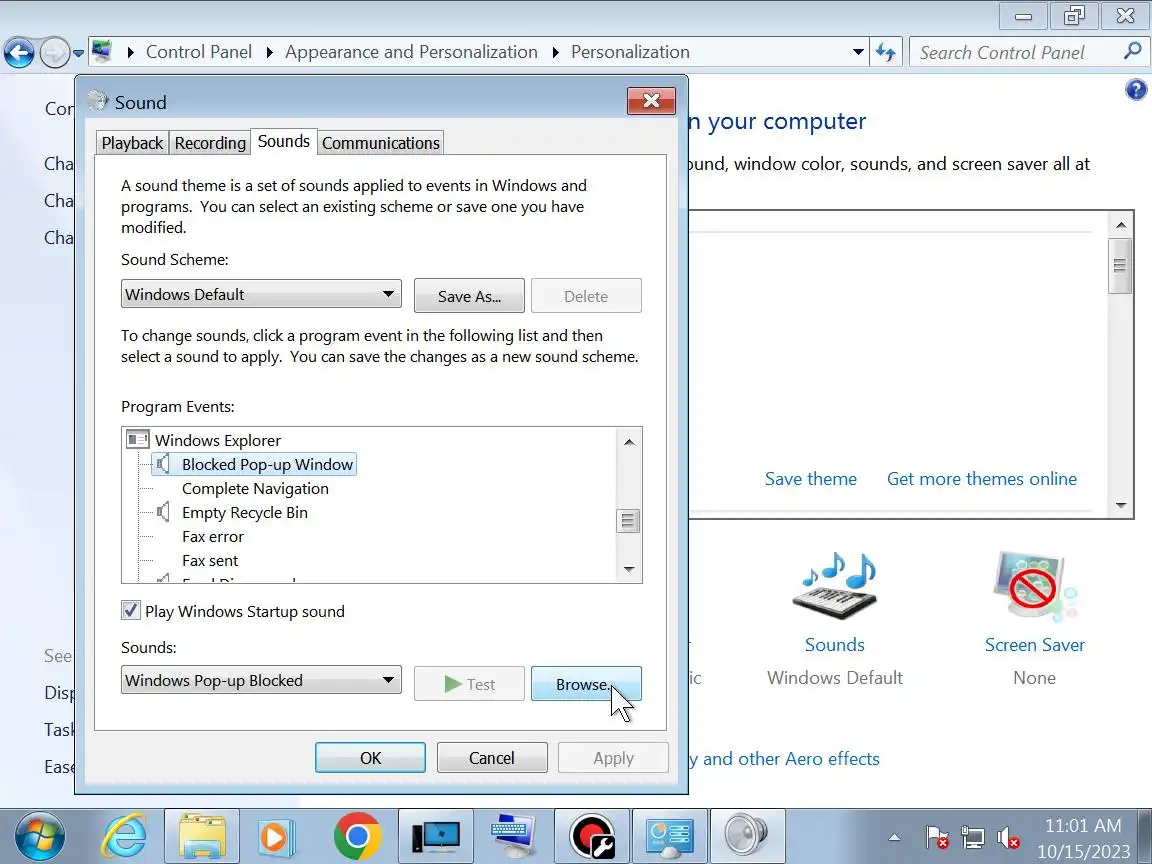
Task: Click the Windows Explorer group icon
Action: [x=137, y=440]
